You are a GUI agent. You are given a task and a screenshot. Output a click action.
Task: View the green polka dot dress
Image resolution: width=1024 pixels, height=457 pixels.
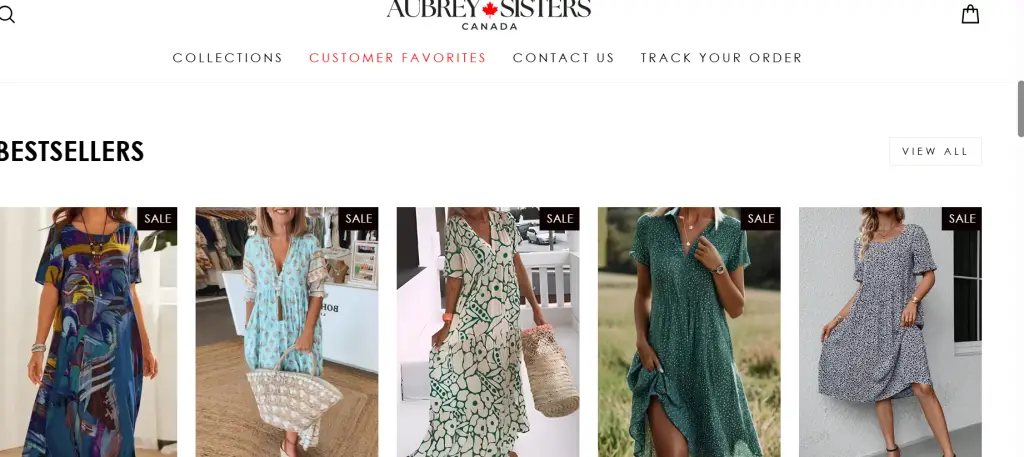[x=689, y=333]
